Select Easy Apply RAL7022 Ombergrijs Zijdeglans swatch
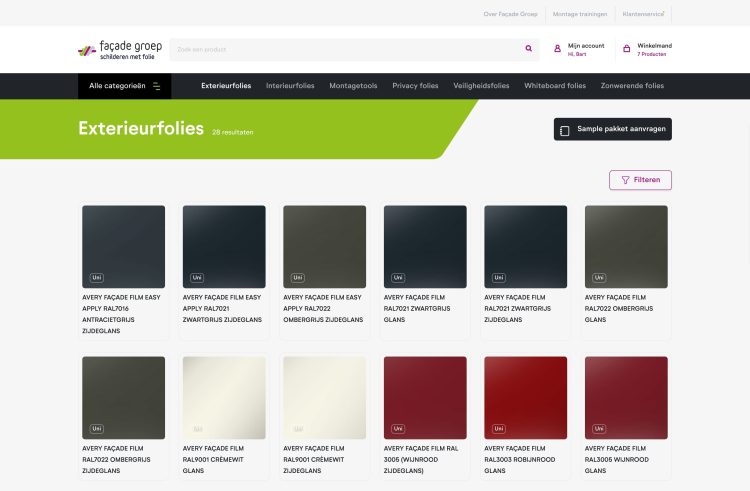The width and height of the screenshot is (750, 491). pos(324,247)
